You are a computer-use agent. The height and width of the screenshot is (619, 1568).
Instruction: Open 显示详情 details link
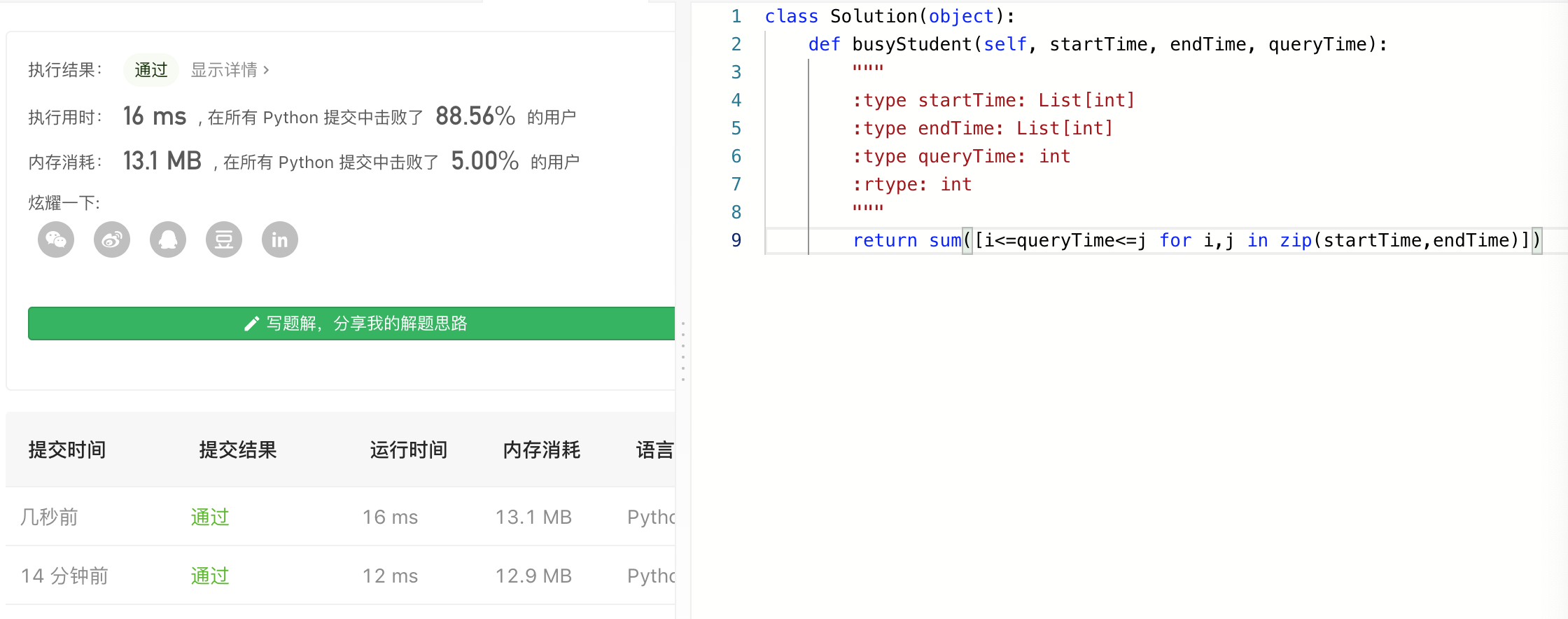pos(230,70)
